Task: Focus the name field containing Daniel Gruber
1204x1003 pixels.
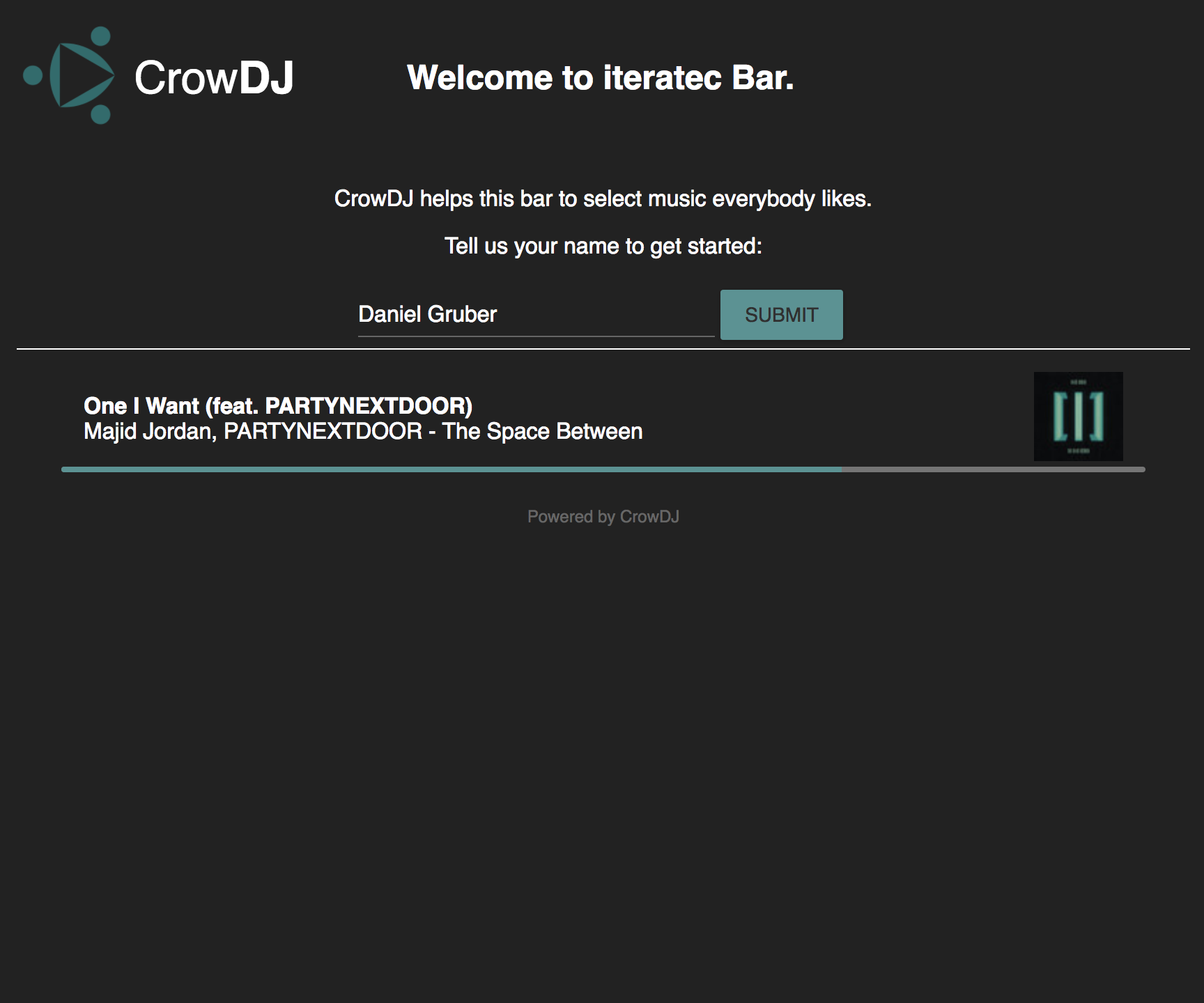Action: point(536,315)
